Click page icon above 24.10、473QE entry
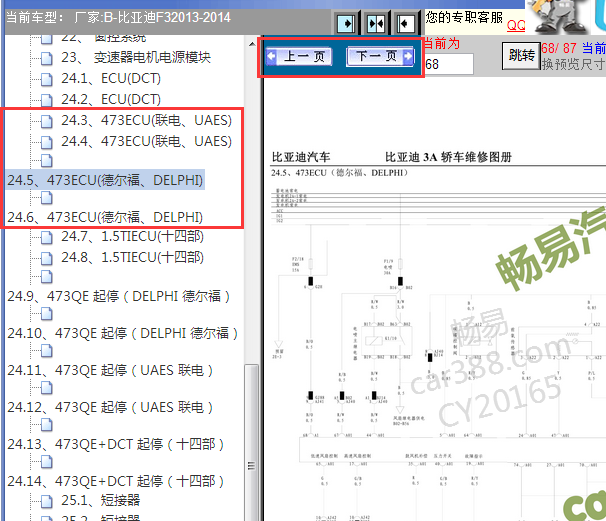The height and width of the screenshot is (521, 606). click(47, 314)
